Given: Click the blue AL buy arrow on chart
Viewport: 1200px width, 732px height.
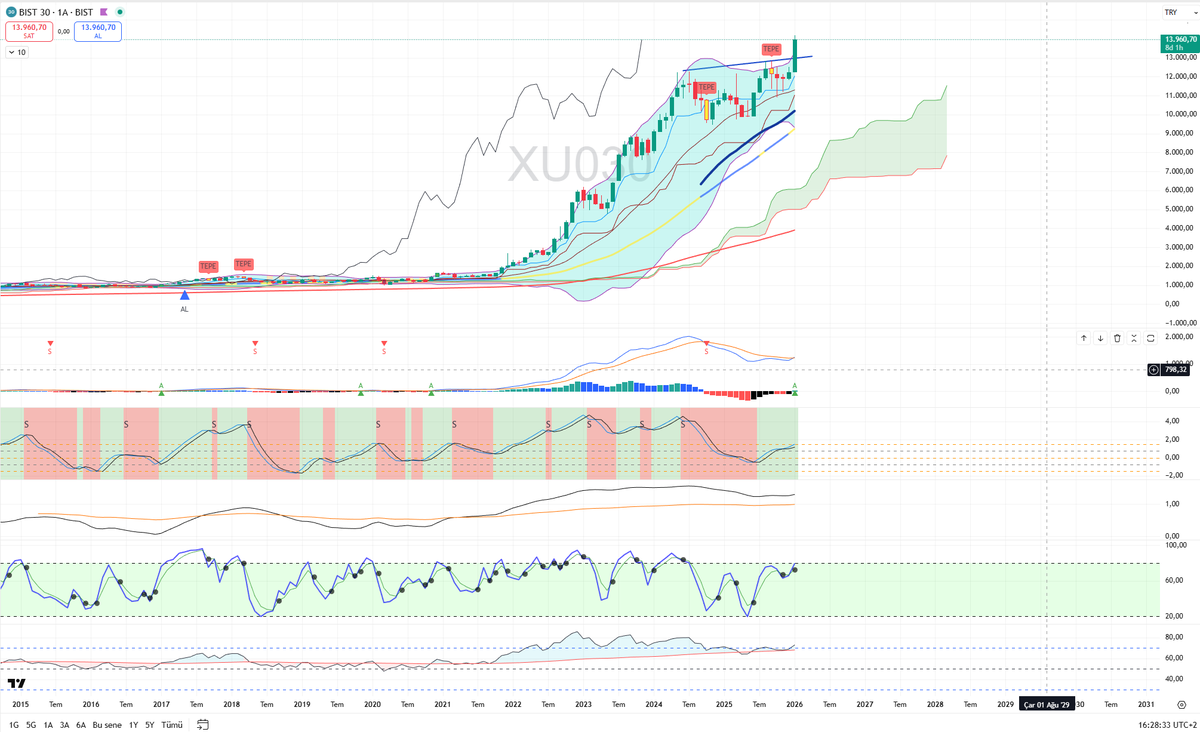Looking at the screenshot, I should tap(184, 295).
